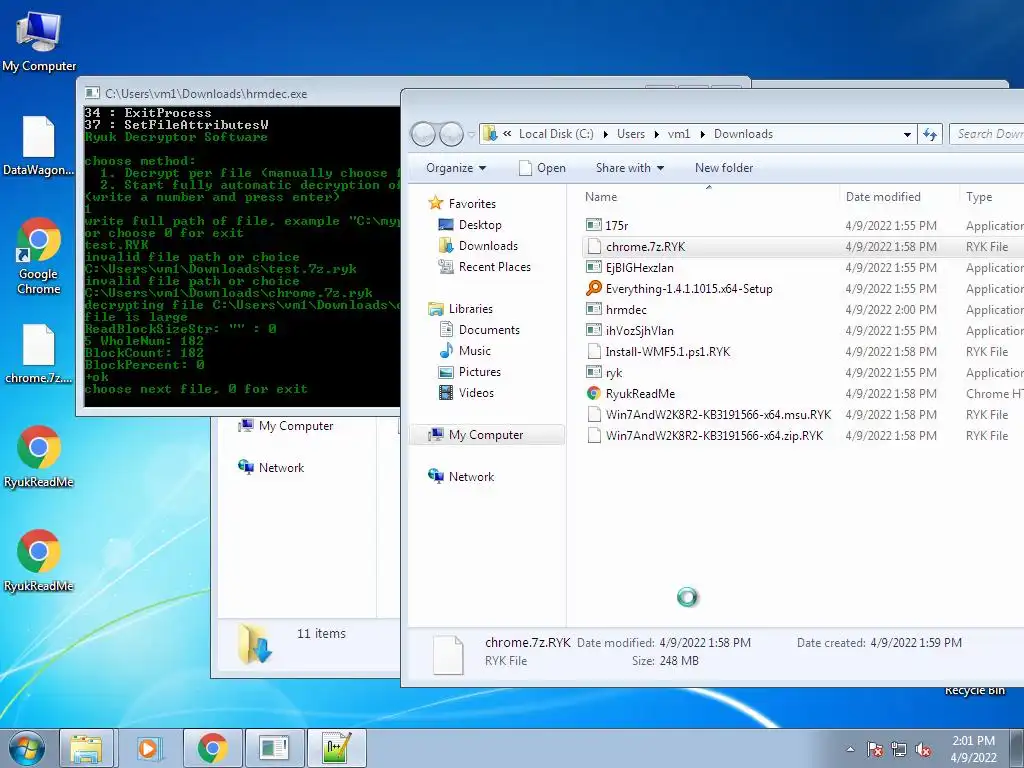Click the Windows Start button
Viewport: 1024px width, 768px height.
27,748
